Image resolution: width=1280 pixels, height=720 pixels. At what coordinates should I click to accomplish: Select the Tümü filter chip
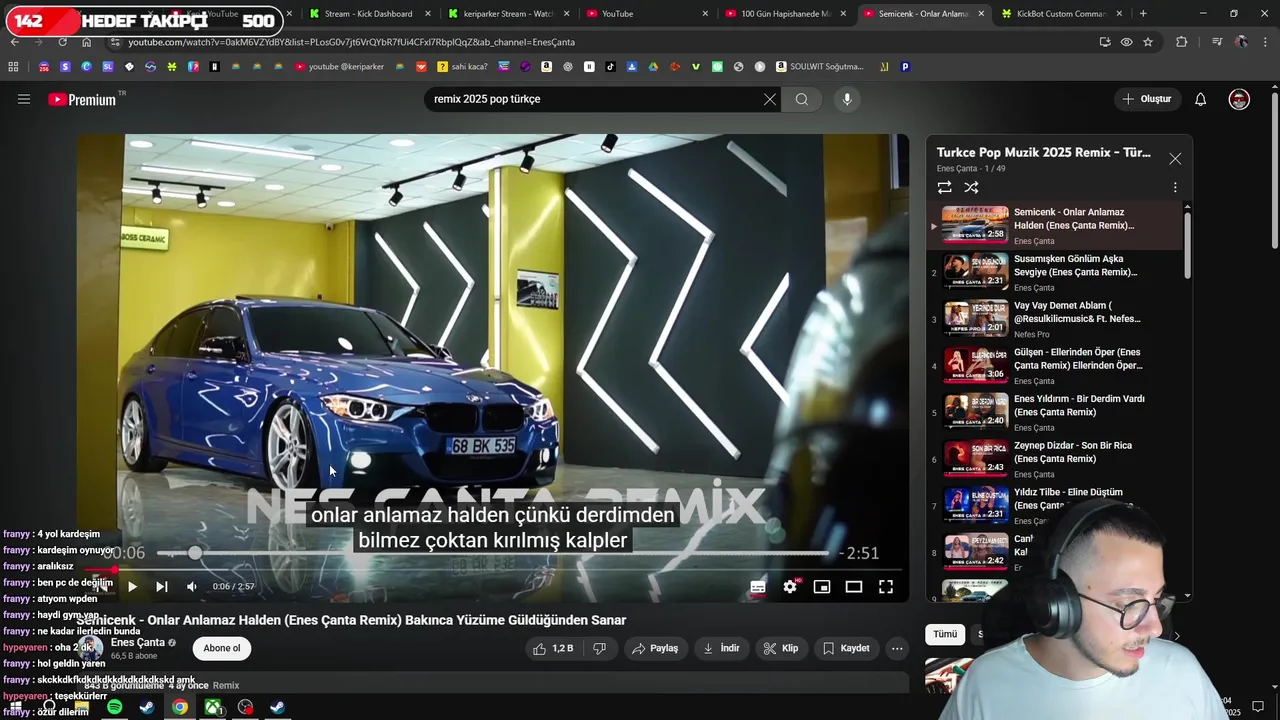tap(945, 634)
